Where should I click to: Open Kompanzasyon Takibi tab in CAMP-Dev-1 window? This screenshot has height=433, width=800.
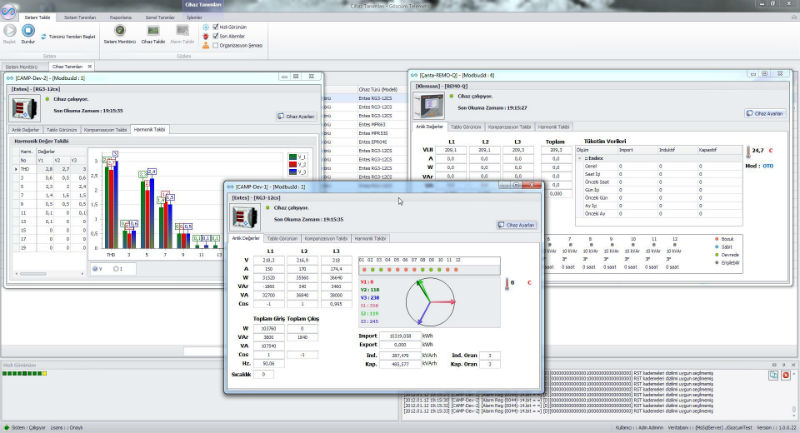(325, 239)
